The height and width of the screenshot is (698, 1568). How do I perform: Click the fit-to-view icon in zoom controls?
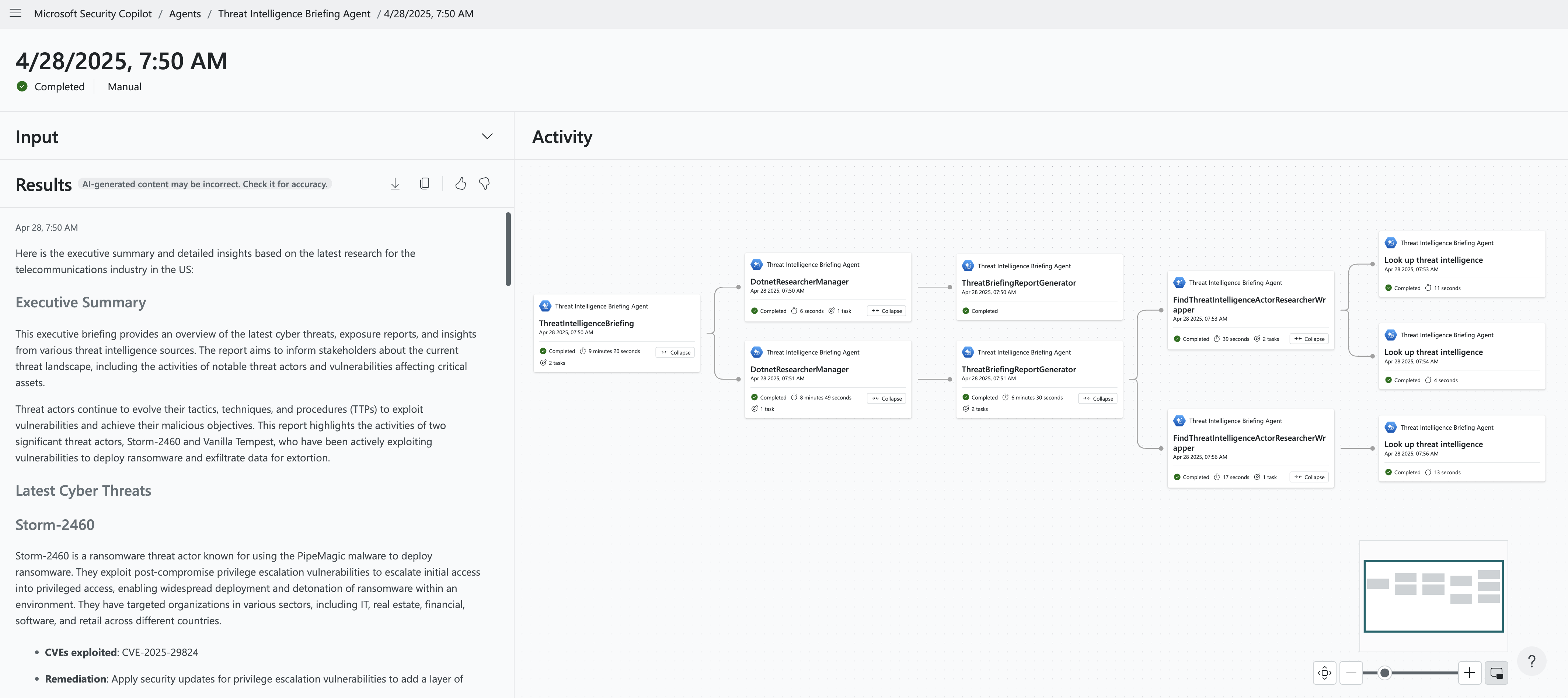1324,673
